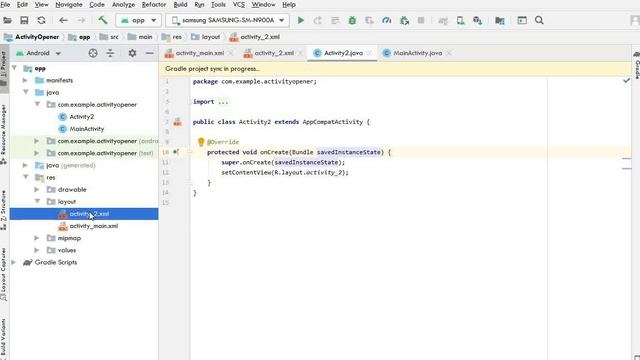Open Project Structure icon
The height and width of the screenshot is (360, 640).
(x=500, y=20)
